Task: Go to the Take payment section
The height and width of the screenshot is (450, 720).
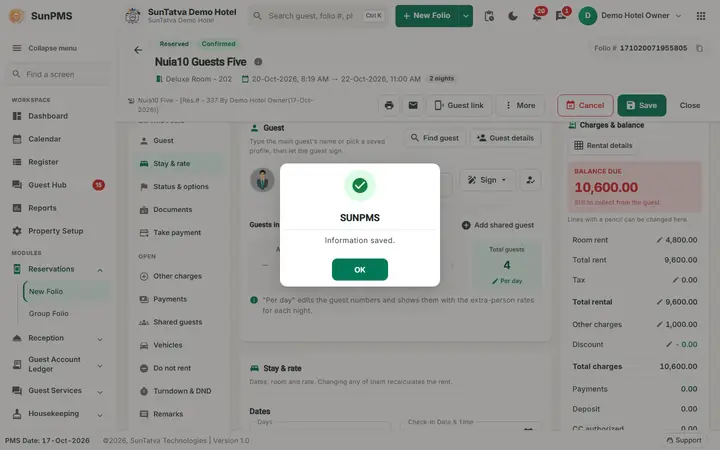Action: pos(177,232)
